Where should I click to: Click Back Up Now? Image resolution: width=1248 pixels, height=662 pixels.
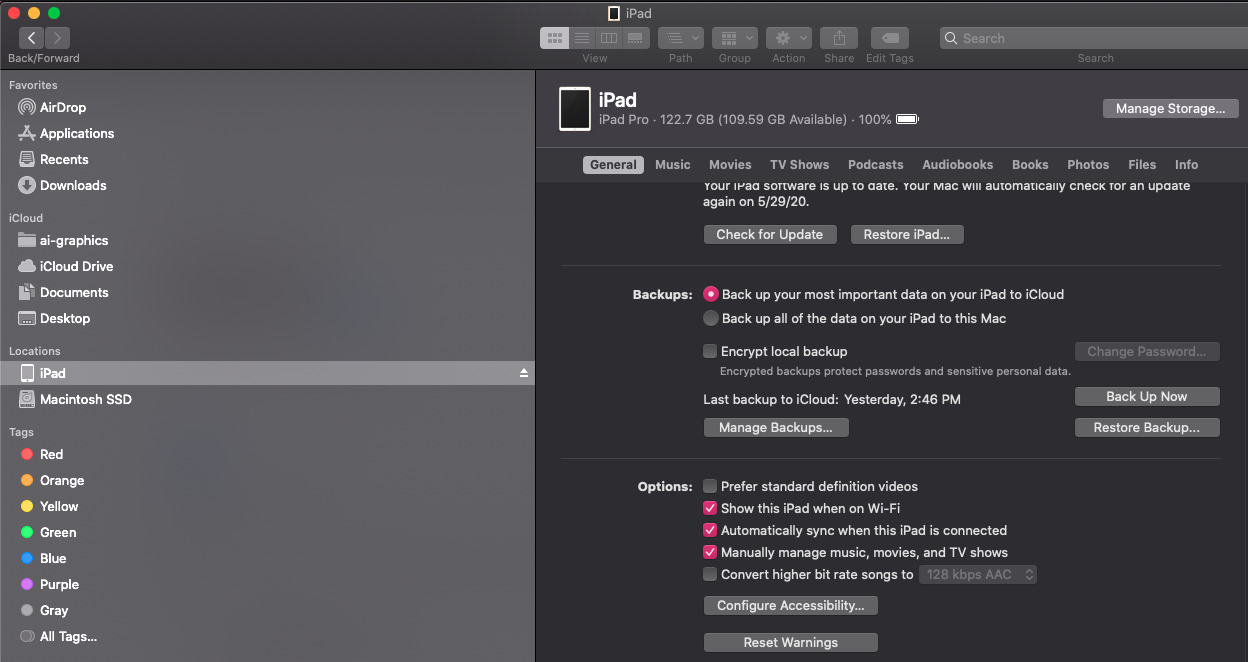pyautogui.click(x=1147, y=396)
